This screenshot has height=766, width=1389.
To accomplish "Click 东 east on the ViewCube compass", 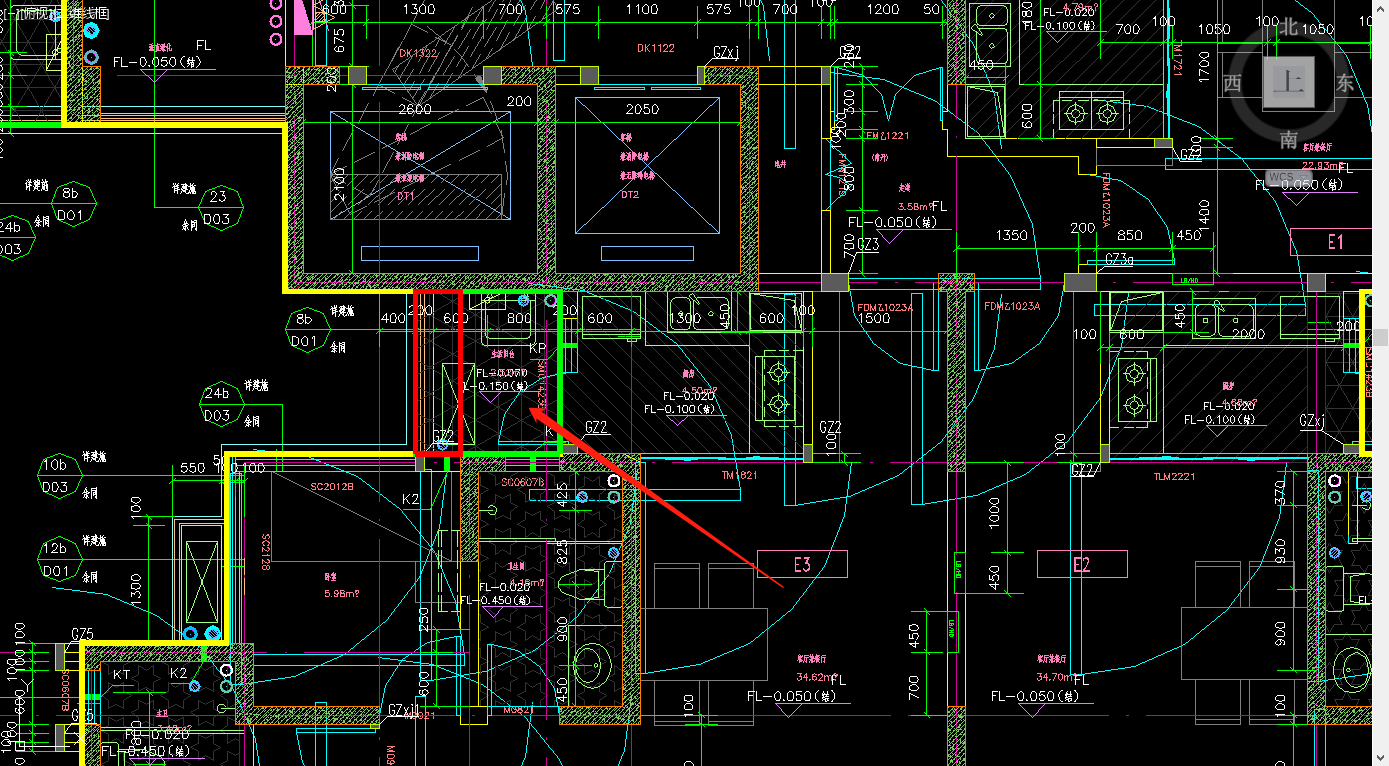I will pos(1345,83).
